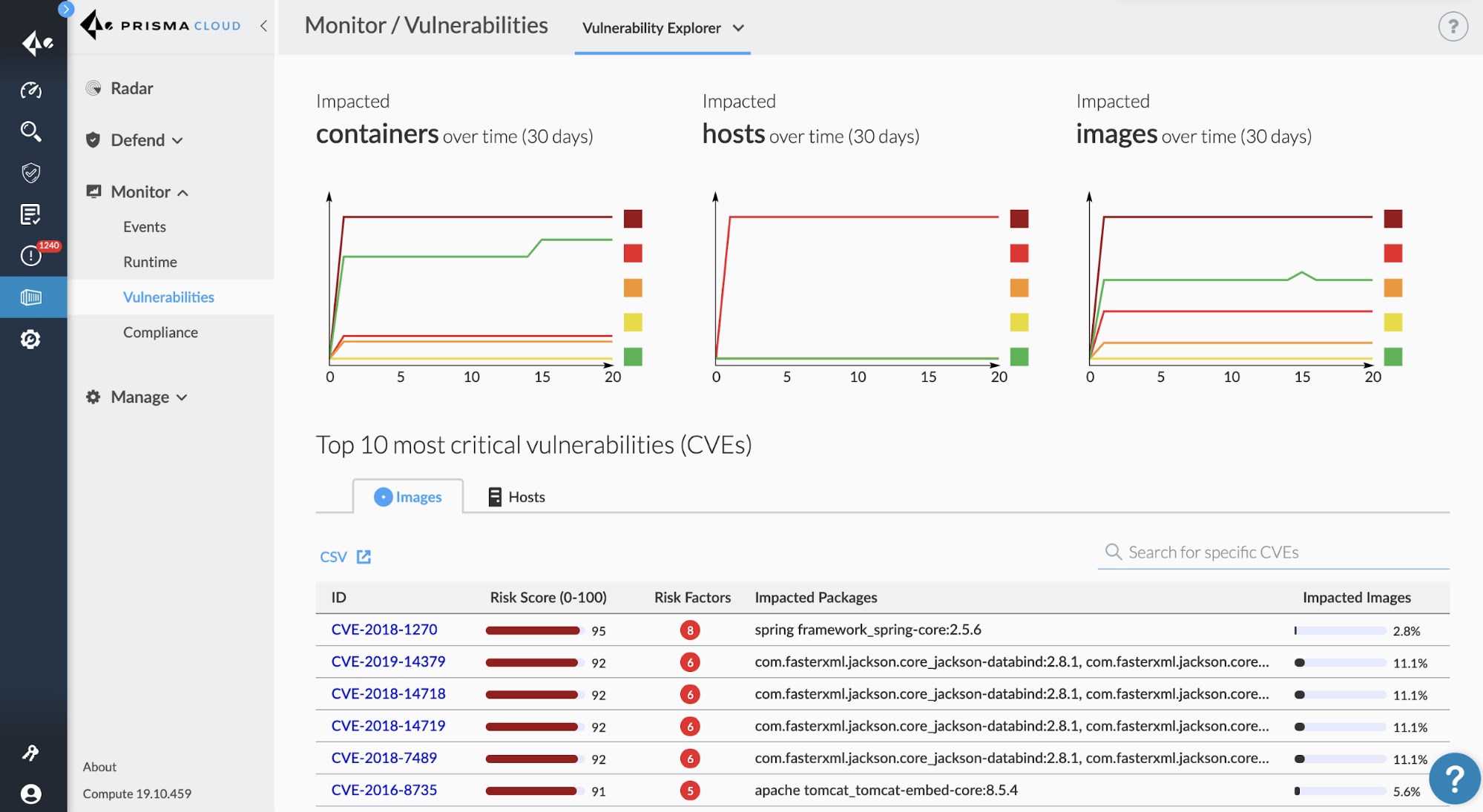This screenshot has width=1483, height=812.
Task: Focus the Search for specific CVEs field
Action: [1273, 552]
